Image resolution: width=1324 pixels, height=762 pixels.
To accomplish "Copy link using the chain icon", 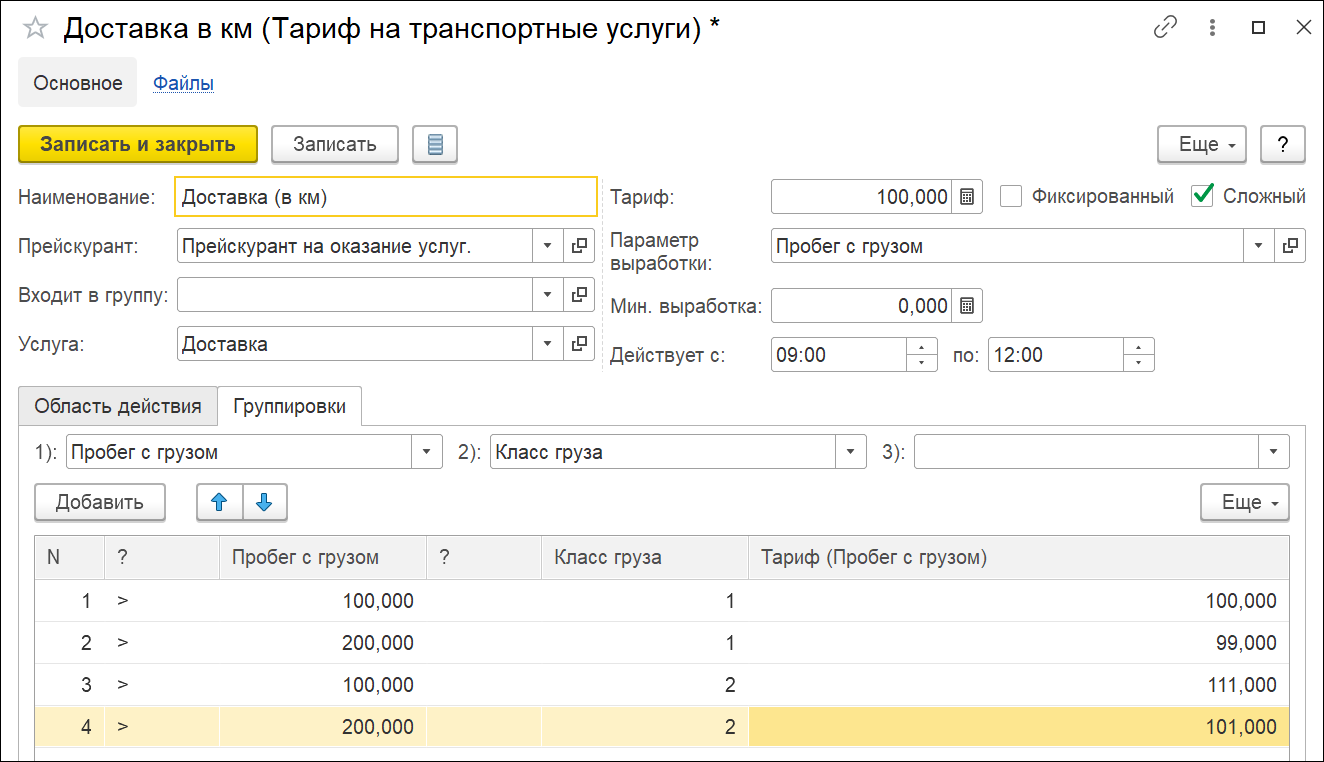I will click(x=1165, y=28).
